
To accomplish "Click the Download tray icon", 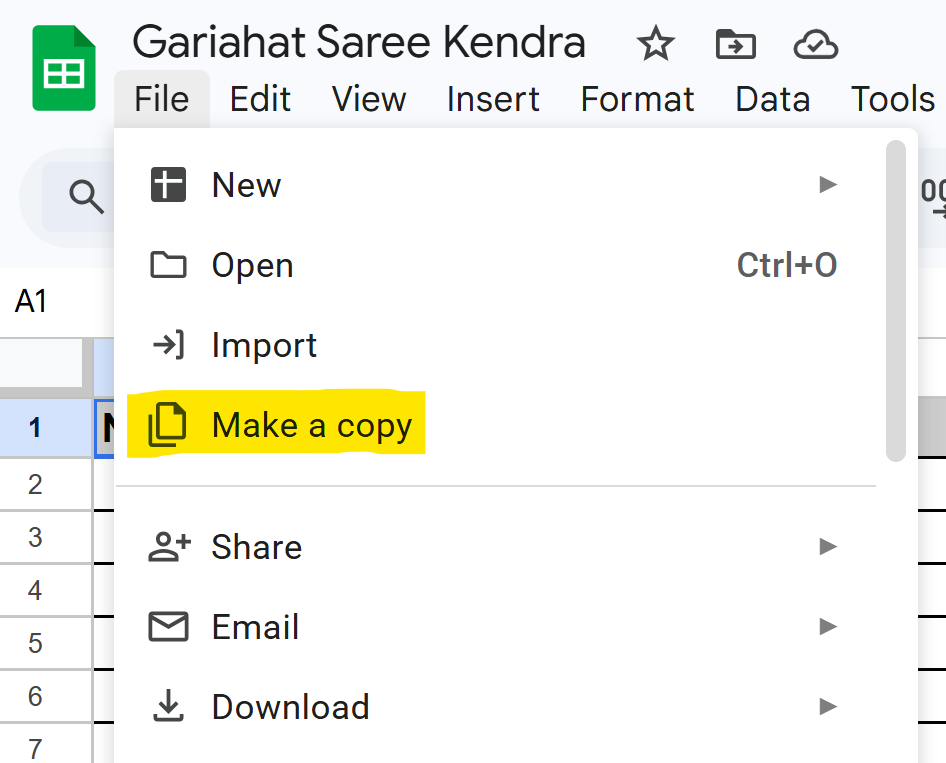I will (x=168, y=707).
